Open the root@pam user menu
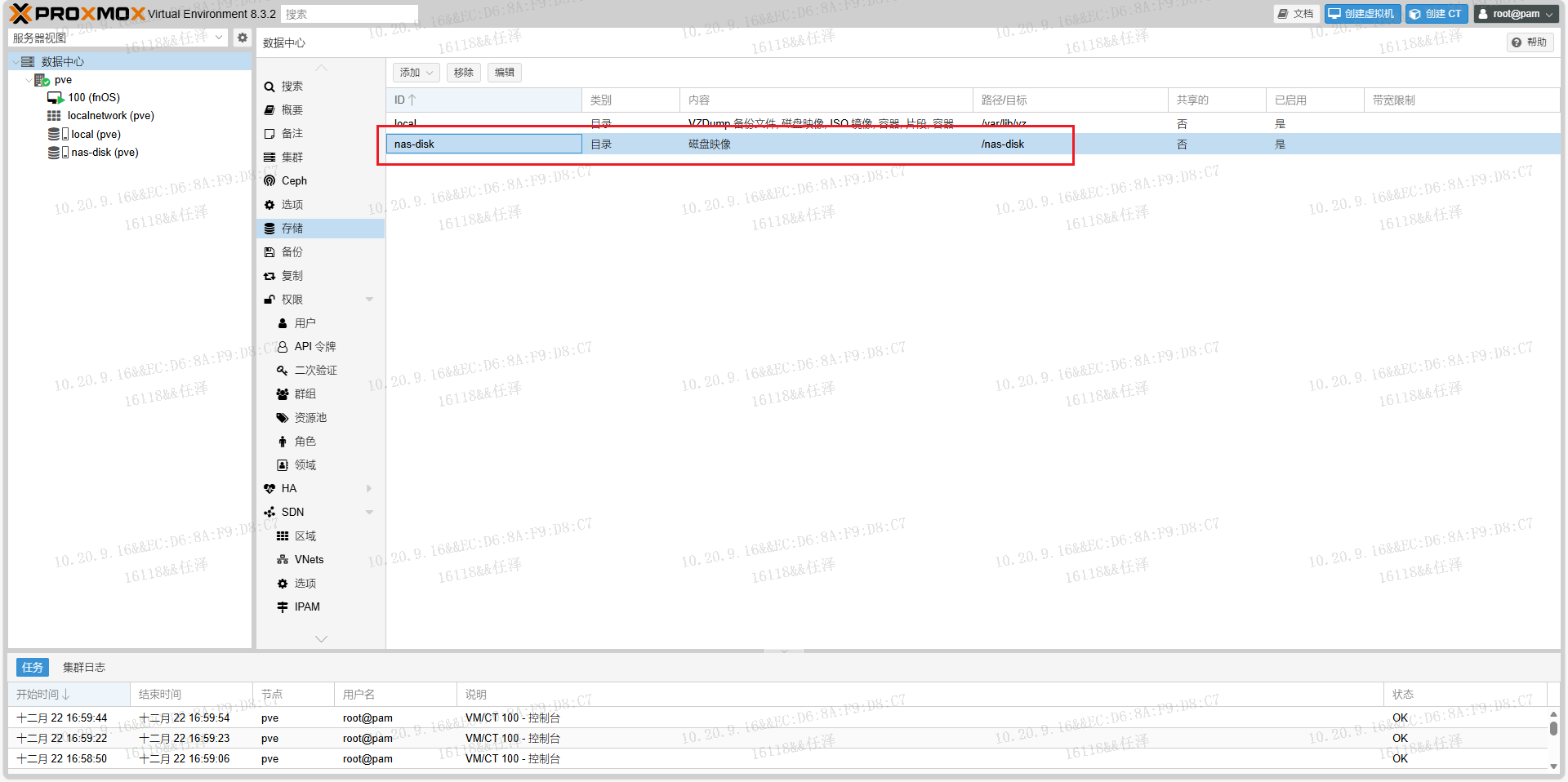Viewport: 1568px width, 782px height. (x=1516, y=14)
